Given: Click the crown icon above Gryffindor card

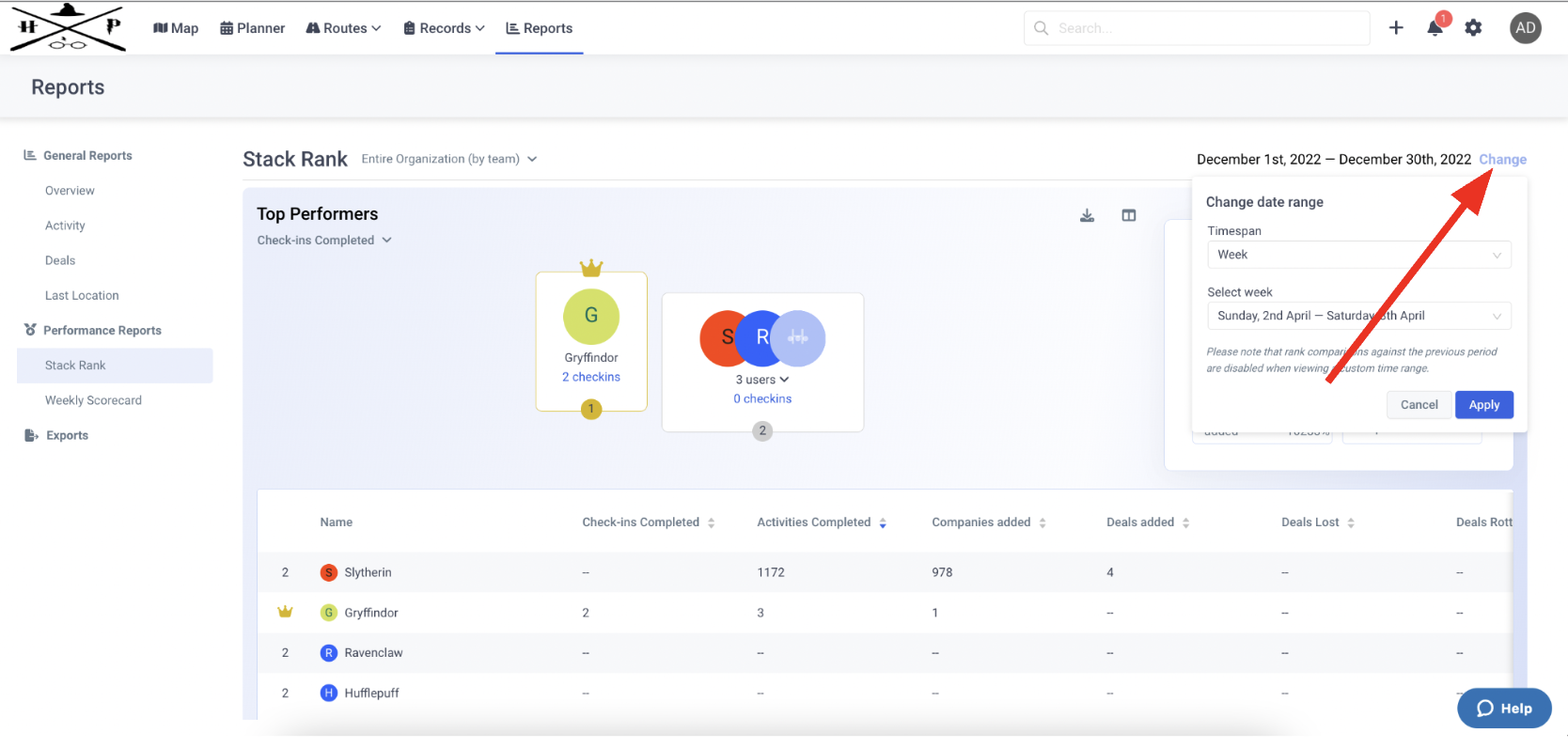Looking at the screenshot, I should 591,268.
